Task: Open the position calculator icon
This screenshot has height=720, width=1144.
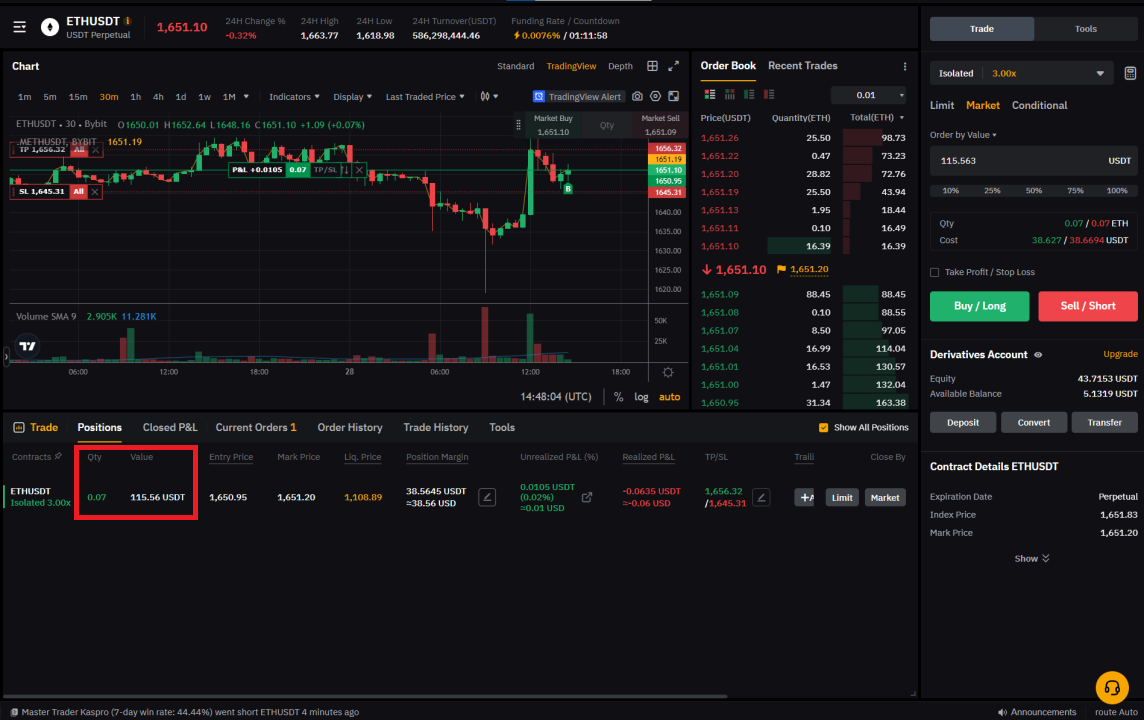Action: click(x=1129, y=74)
